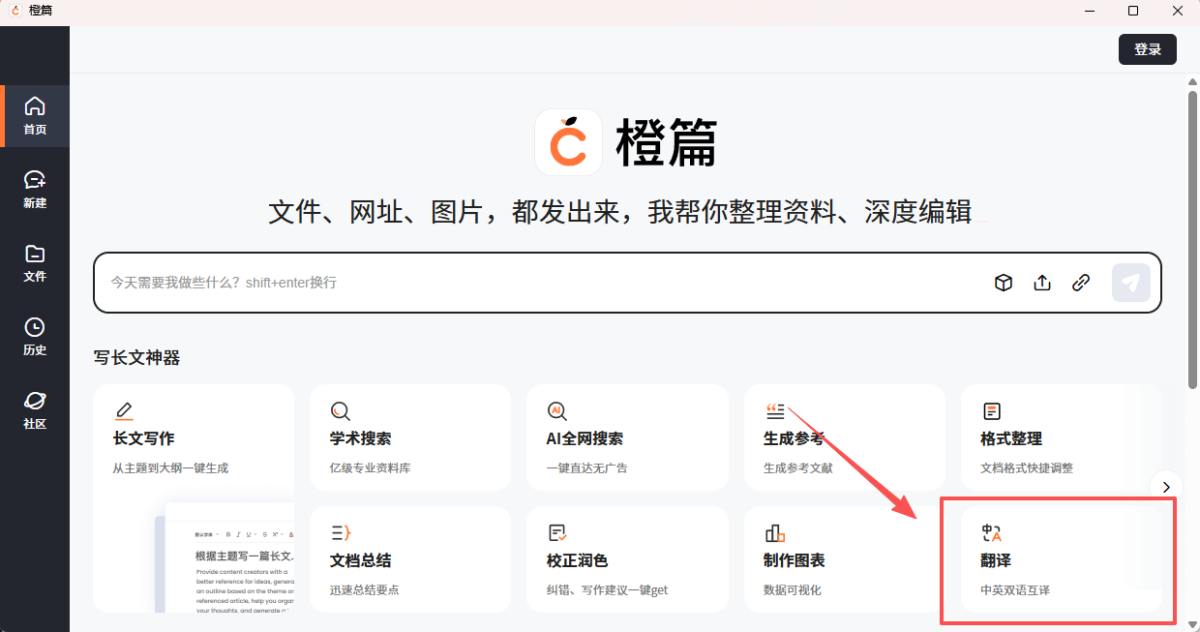Click the 3D cube icon in the input bar

click(1003, 283)
